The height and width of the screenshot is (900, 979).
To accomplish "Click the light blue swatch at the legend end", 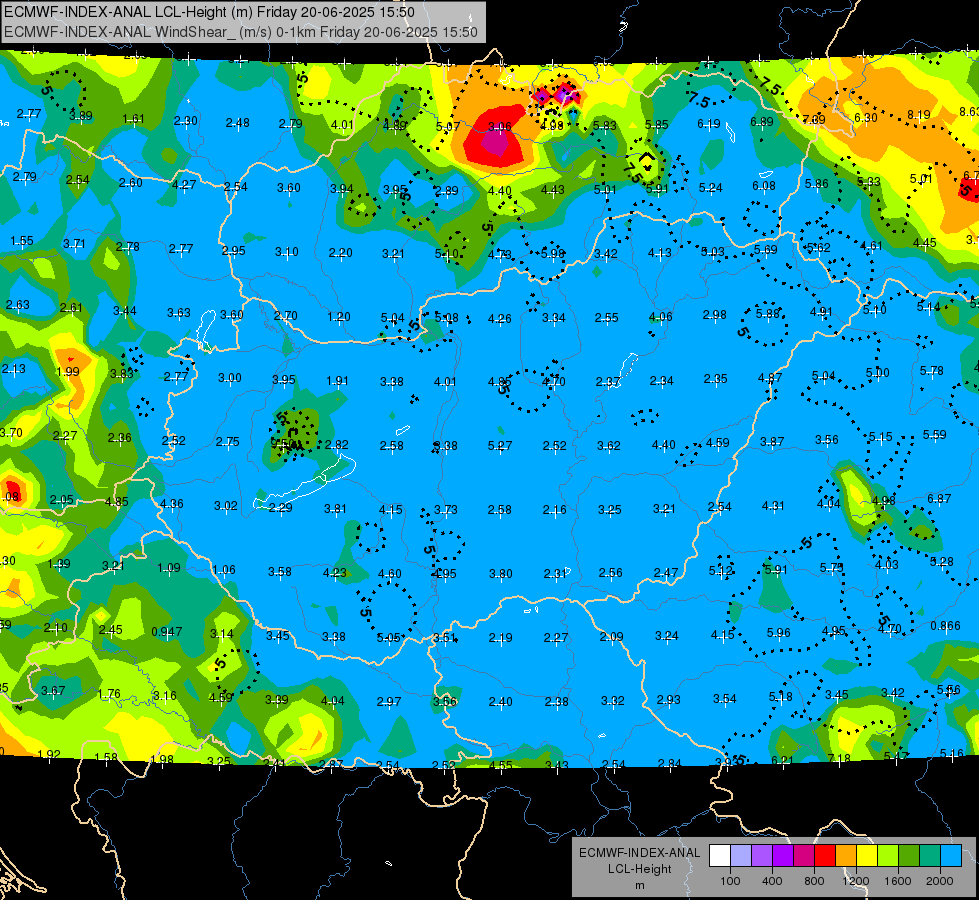I will click(x=951, y=855).
